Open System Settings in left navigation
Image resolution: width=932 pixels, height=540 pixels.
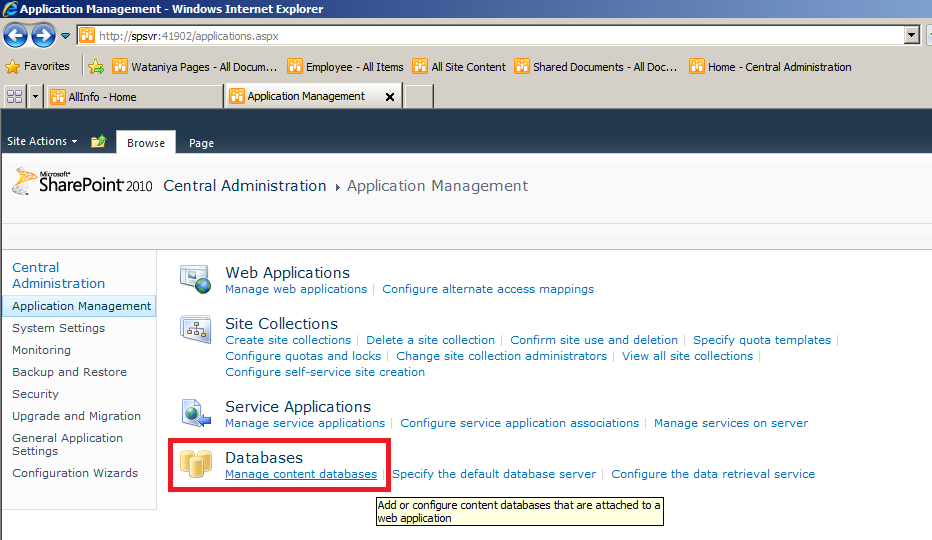pyautogui.click(x=58, y=328)
